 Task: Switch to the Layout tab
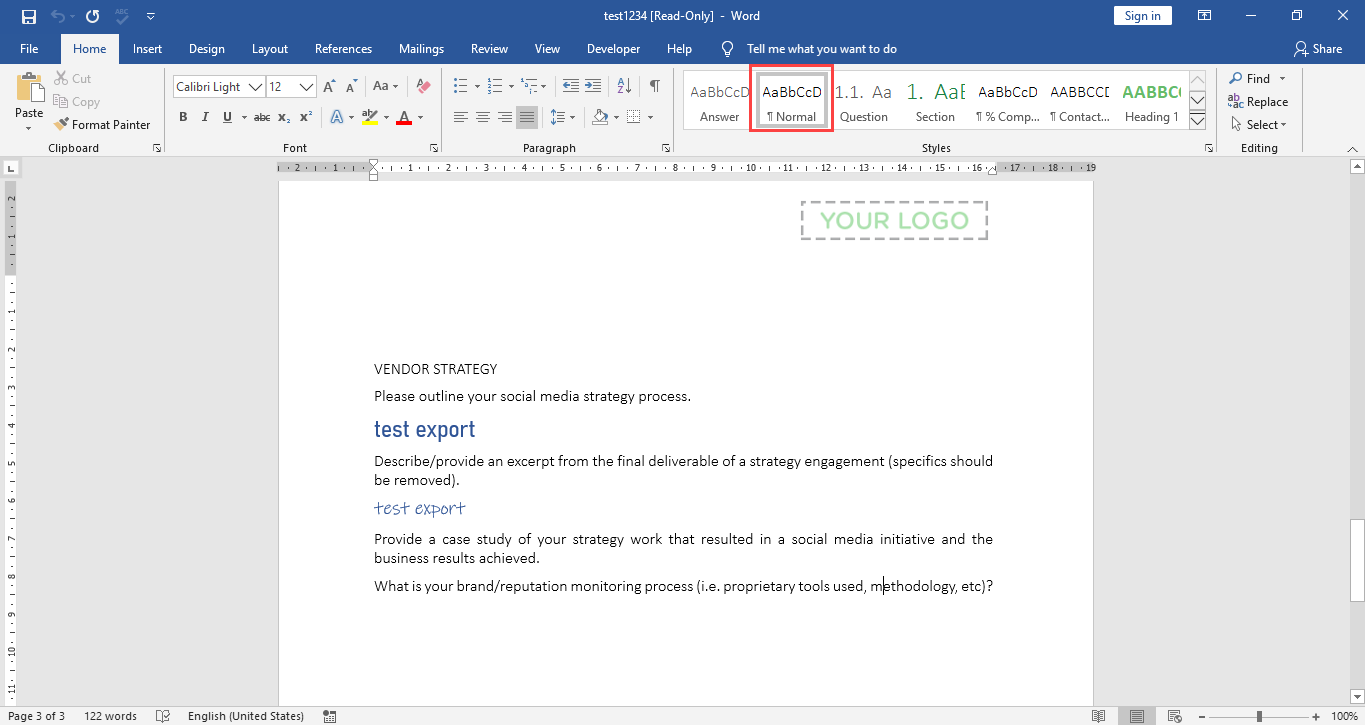tap(270, 48)
